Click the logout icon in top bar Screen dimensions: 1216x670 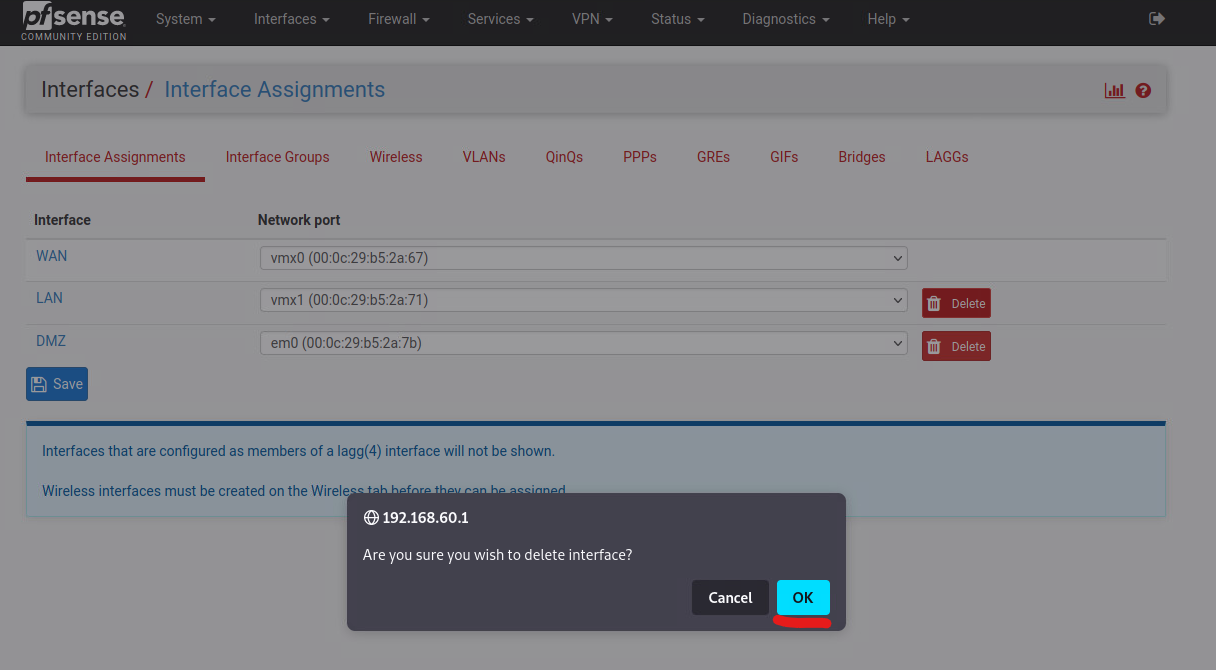(1157, 19)
